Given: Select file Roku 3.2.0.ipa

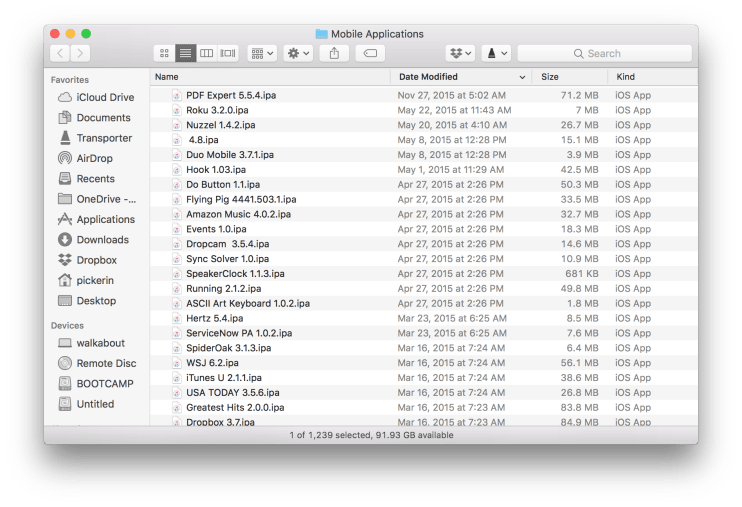Looking at the screenshot, I should tap(424, 110).
